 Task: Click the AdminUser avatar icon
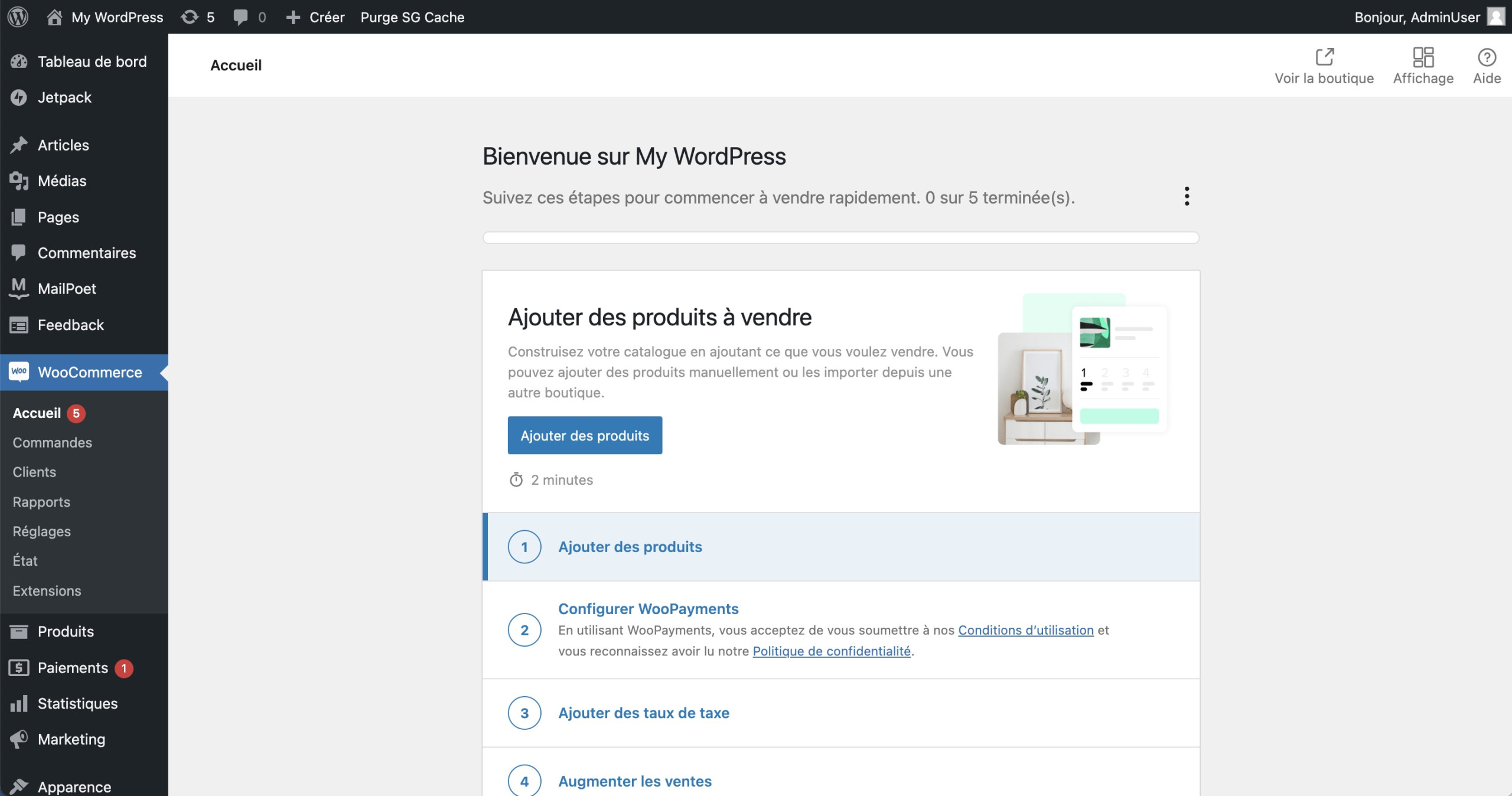1496,17
